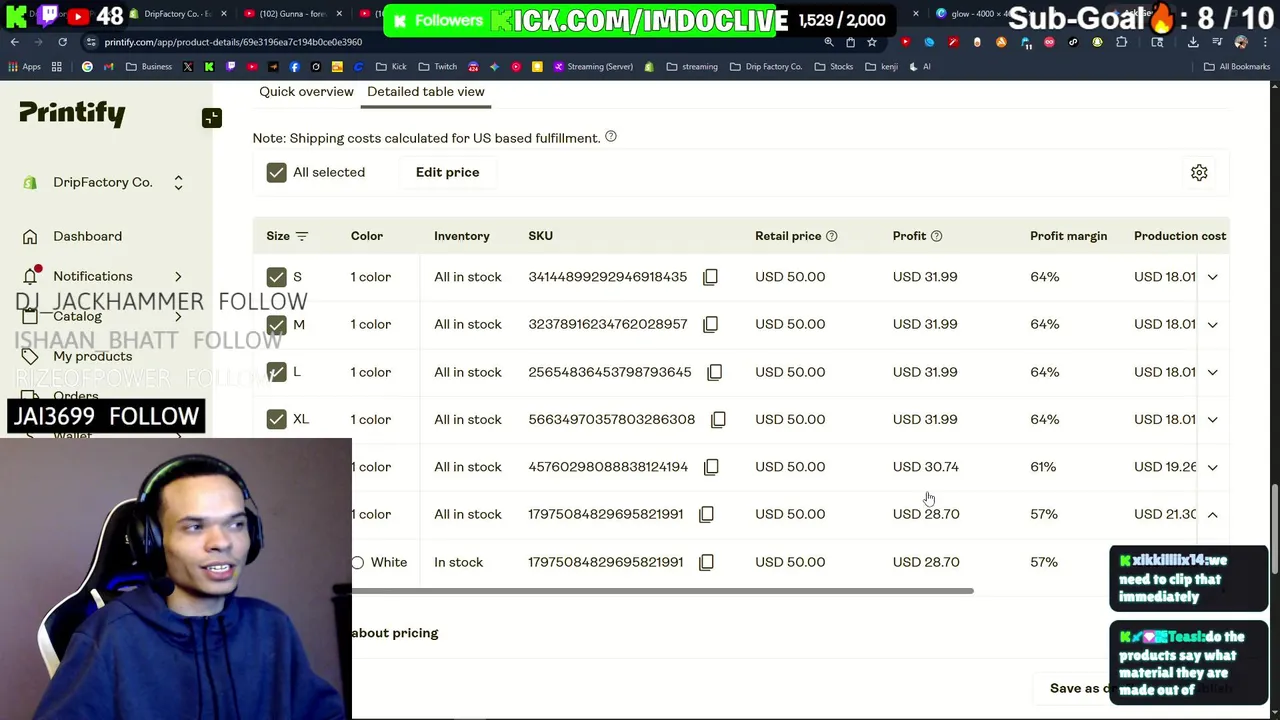Zoom page magnifier icon in address bar

pos(828,42)
